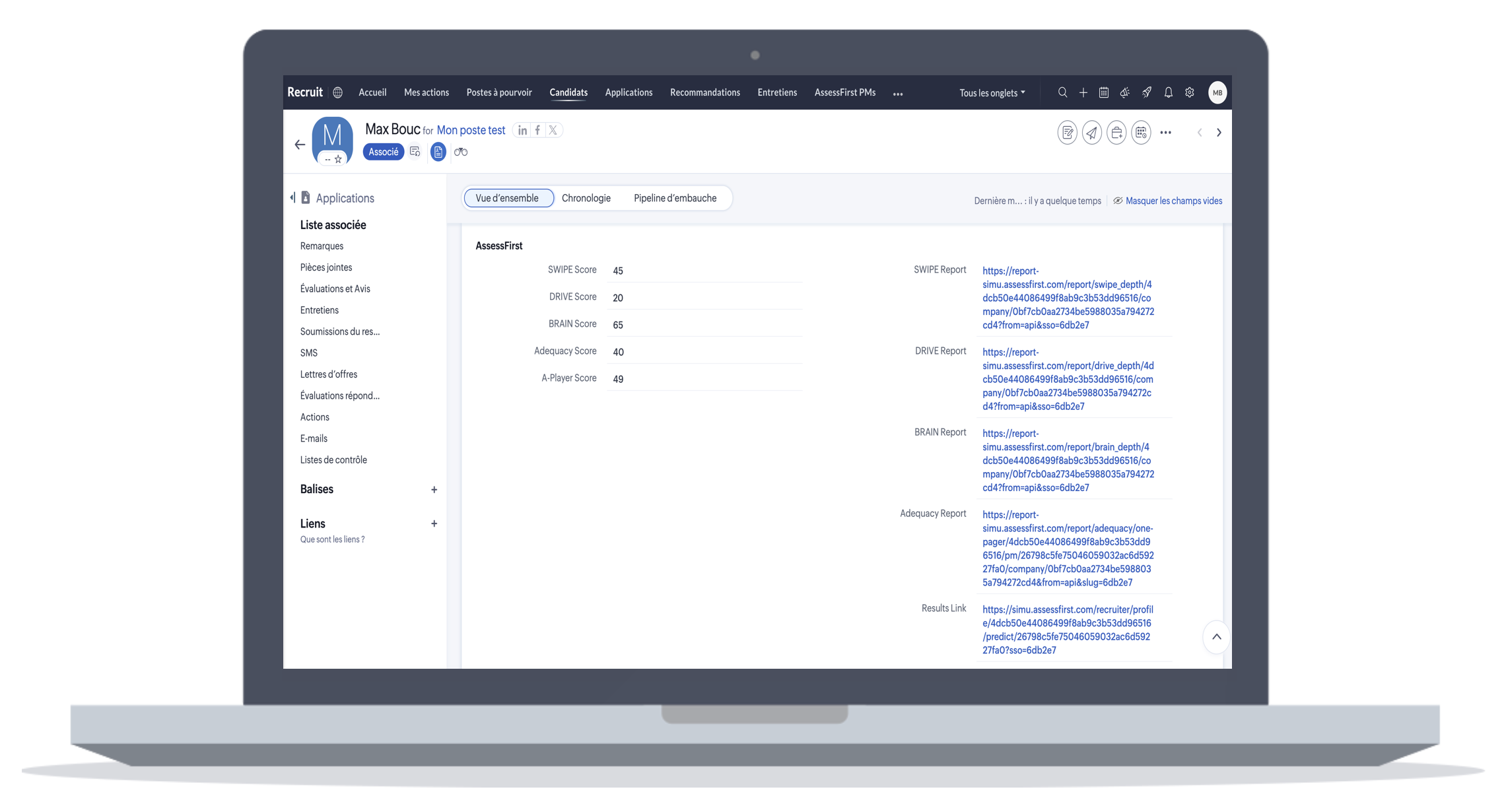This screenshot has width=1504, height=812.
Task: Click the send email paper-plane icon
Action: (1091, 133)
